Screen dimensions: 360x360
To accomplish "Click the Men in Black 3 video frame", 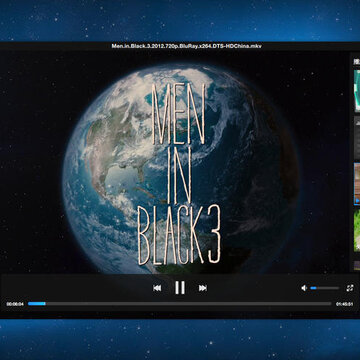I will click(175, 163).
